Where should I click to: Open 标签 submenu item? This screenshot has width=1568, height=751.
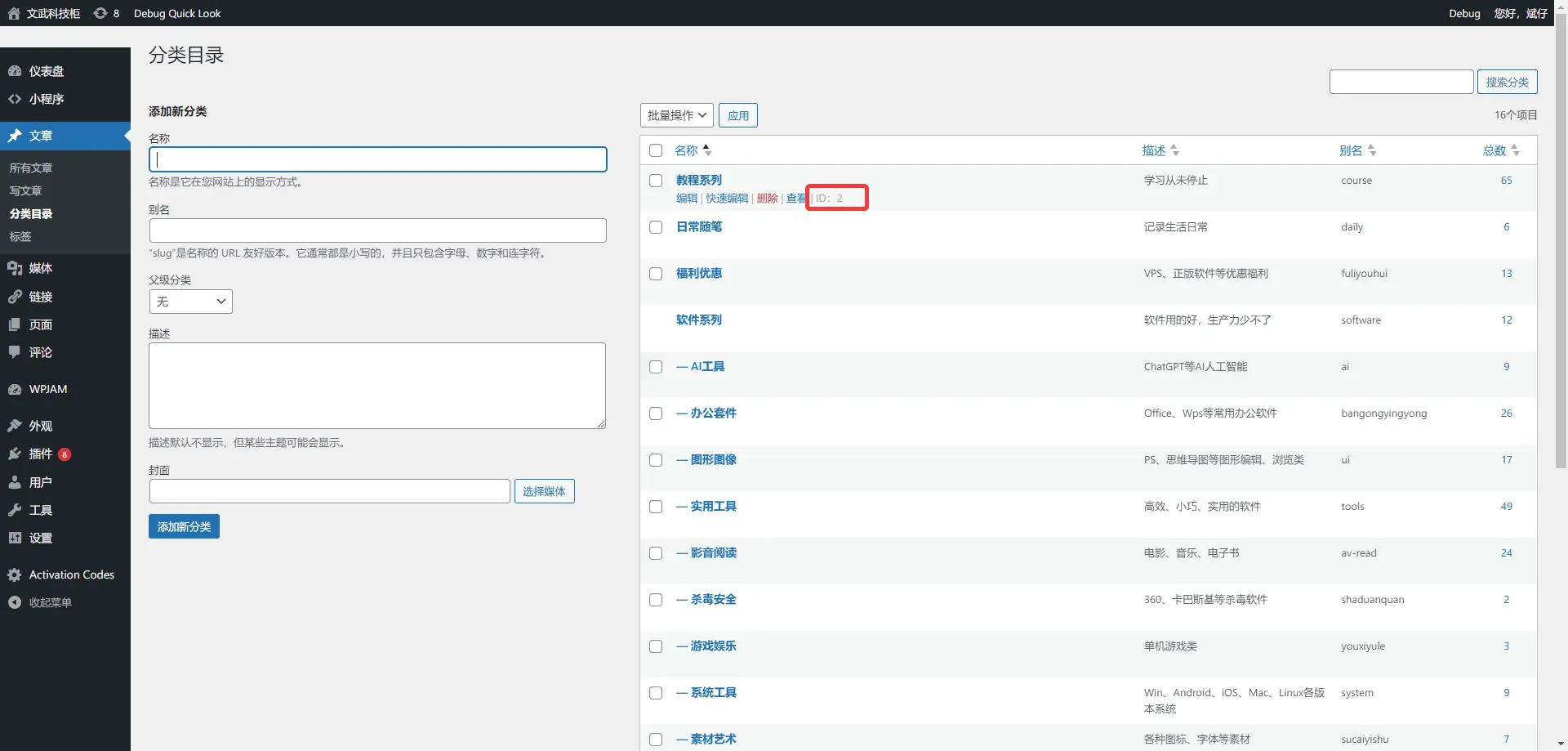(x=20, y=236)
